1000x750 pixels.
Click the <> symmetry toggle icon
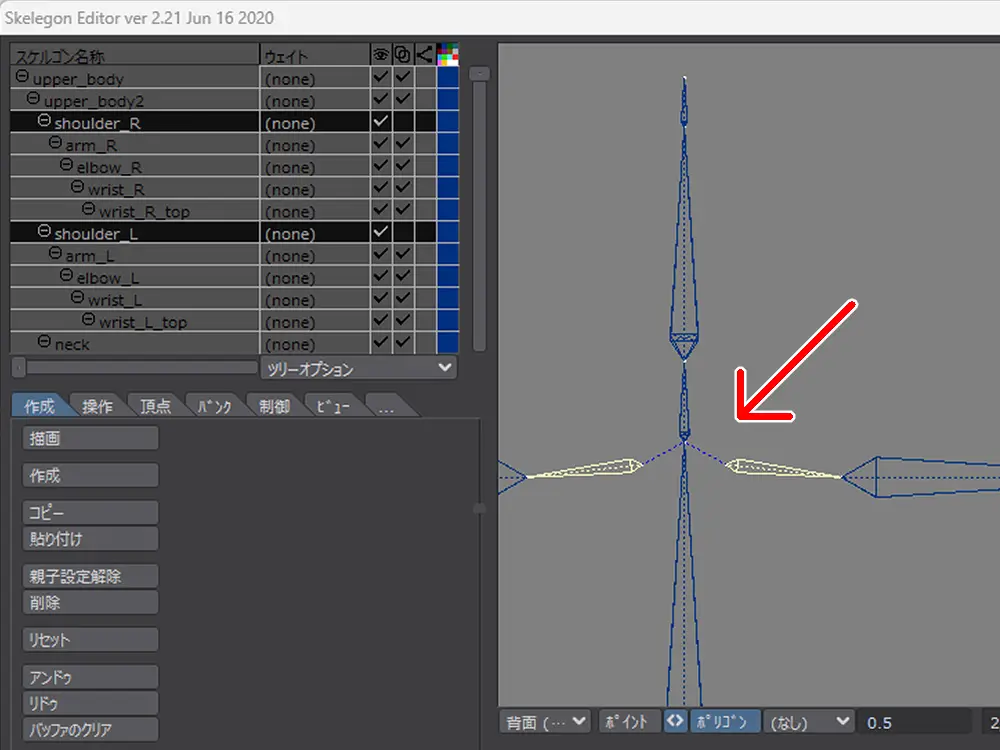click(675, 721)
